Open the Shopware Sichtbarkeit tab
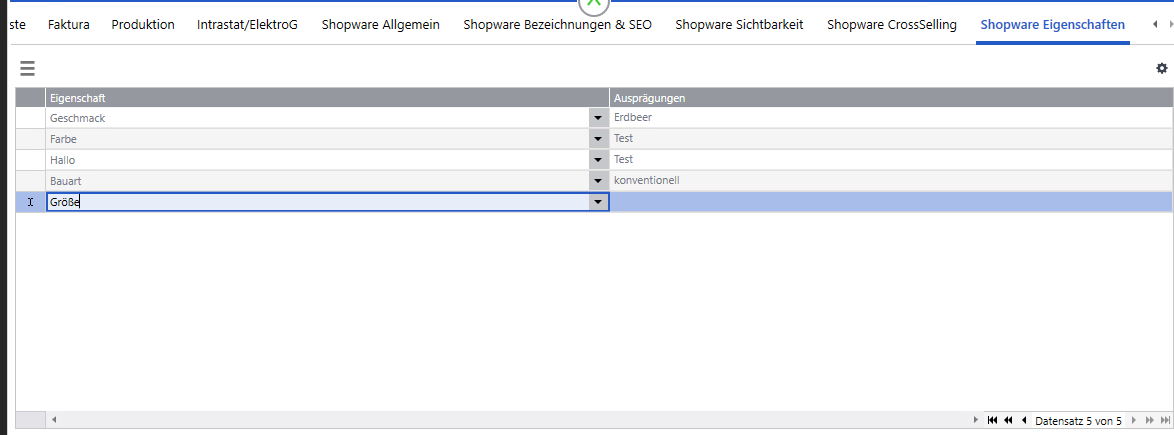 pos(739,25)
